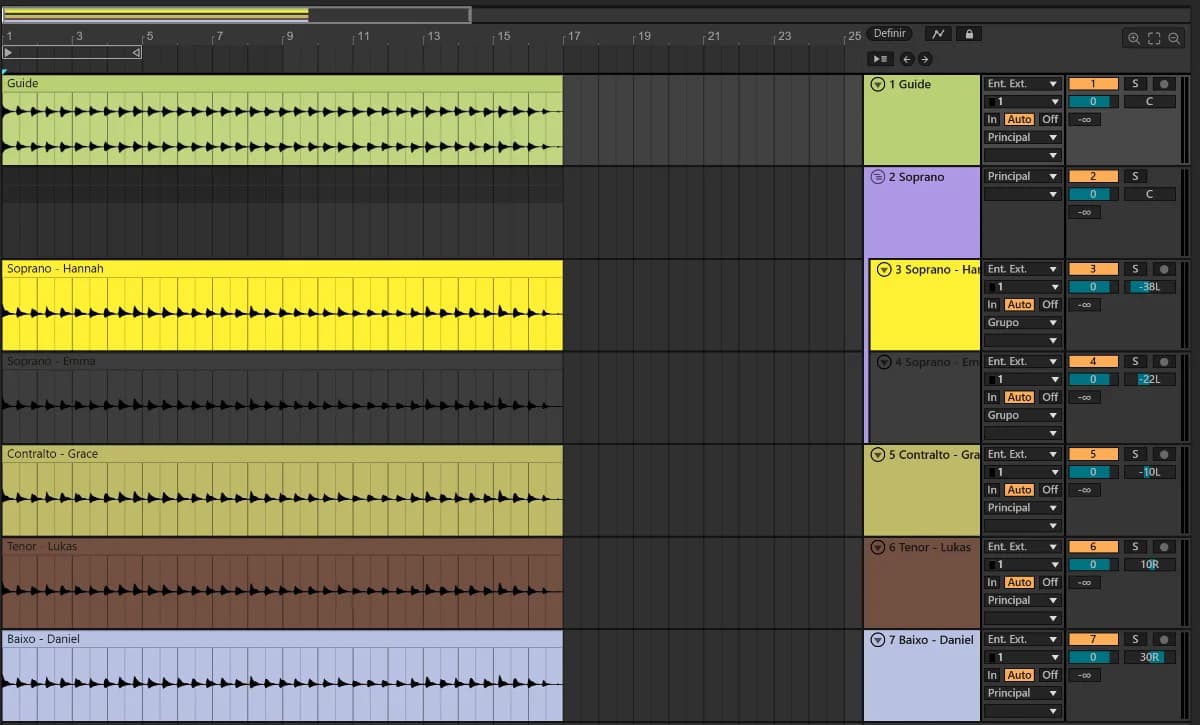Arm record on Soprano - Hannah track
The height and width of the screenshot is (725, 1200).
[1163, 269]
